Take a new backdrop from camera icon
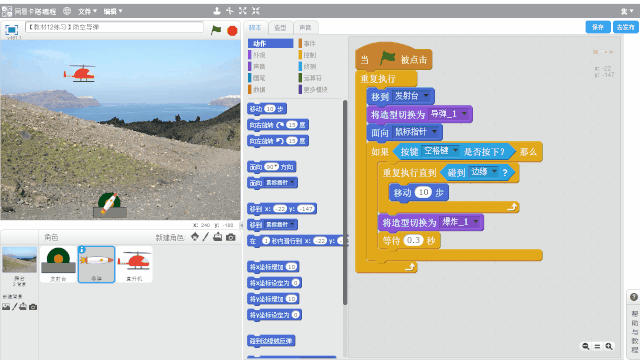 [x=33, y=307]
